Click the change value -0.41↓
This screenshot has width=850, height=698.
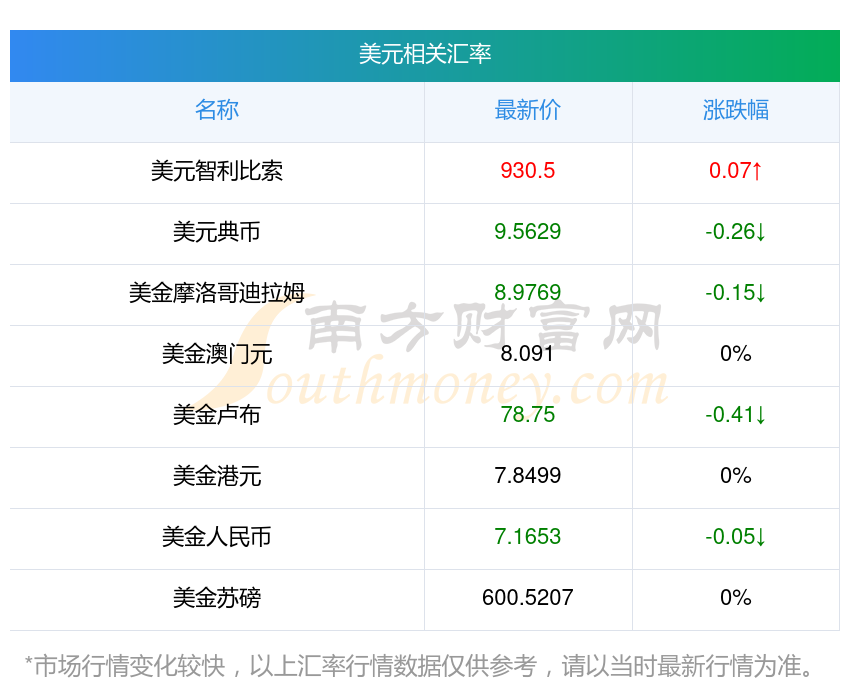coord(736,415)
